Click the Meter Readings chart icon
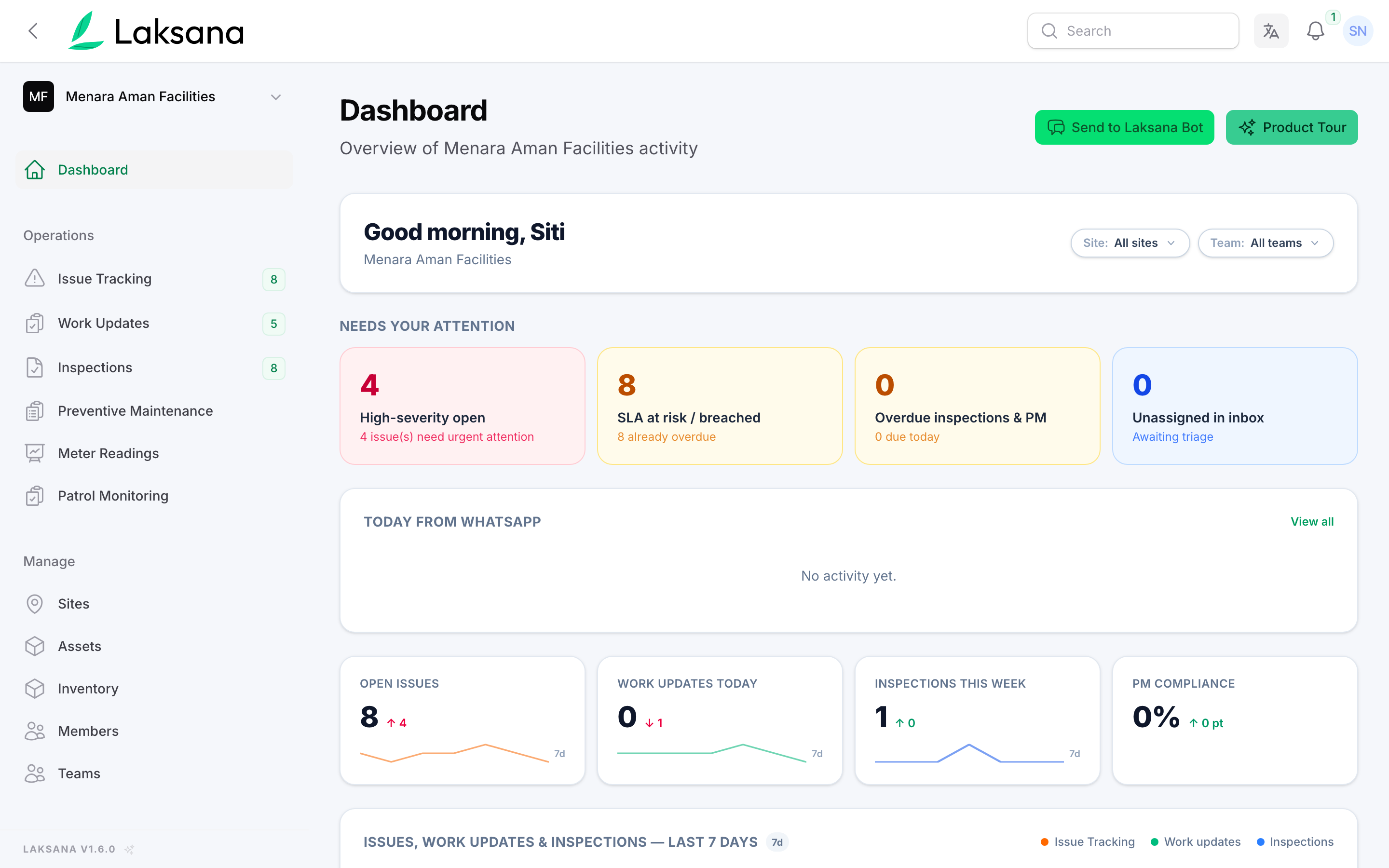This screenshot has height=868, width=1389. 34,453
